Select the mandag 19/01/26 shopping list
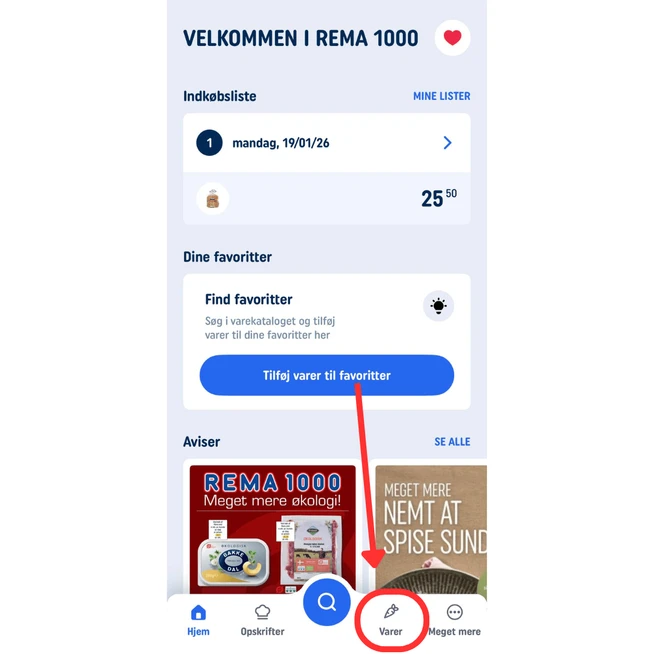654x654 pixels. pyautogui.click(x=327, y=143)
